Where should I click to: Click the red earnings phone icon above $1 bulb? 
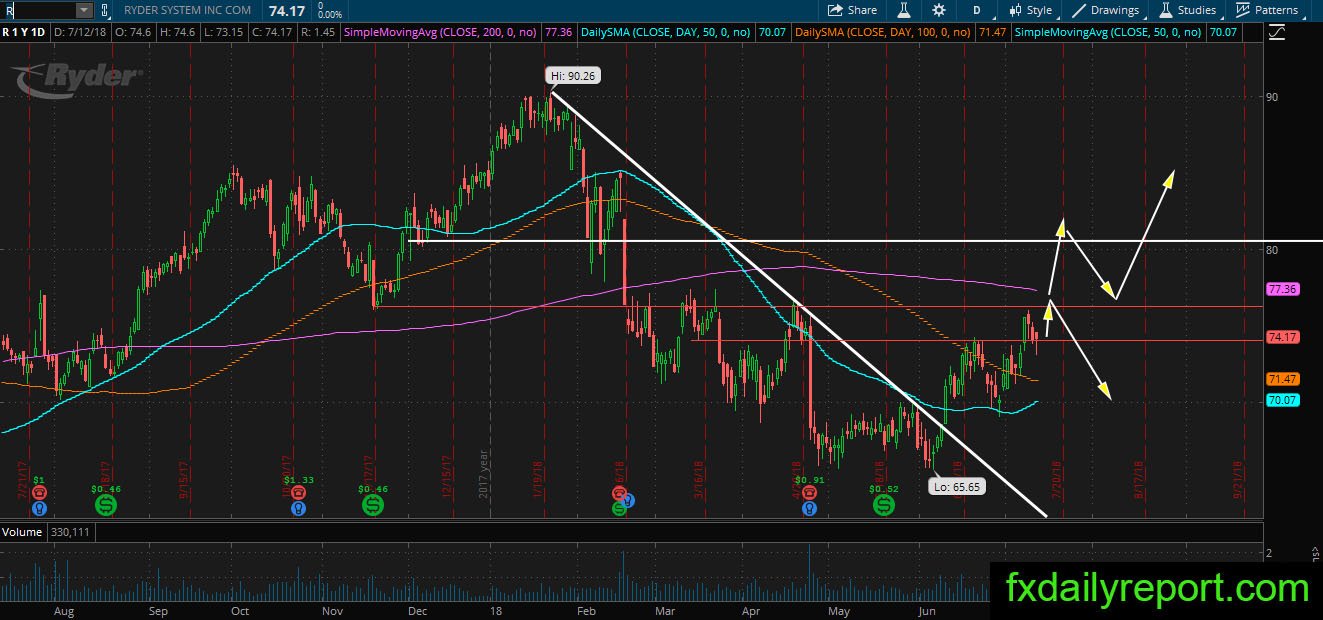[x=39, y=493]
